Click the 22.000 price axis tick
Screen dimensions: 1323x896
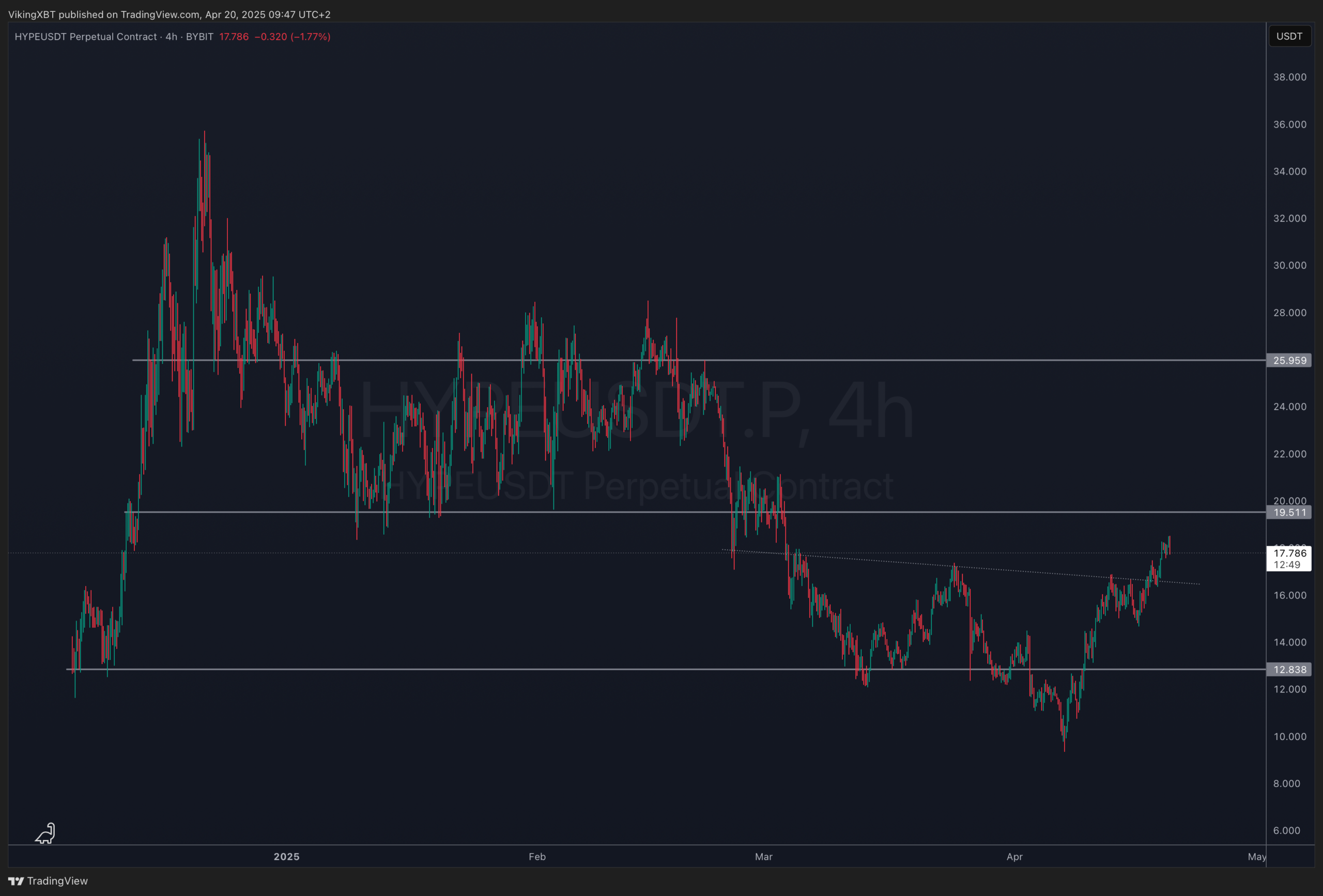pyautogui.click(x=1290, y=454)
